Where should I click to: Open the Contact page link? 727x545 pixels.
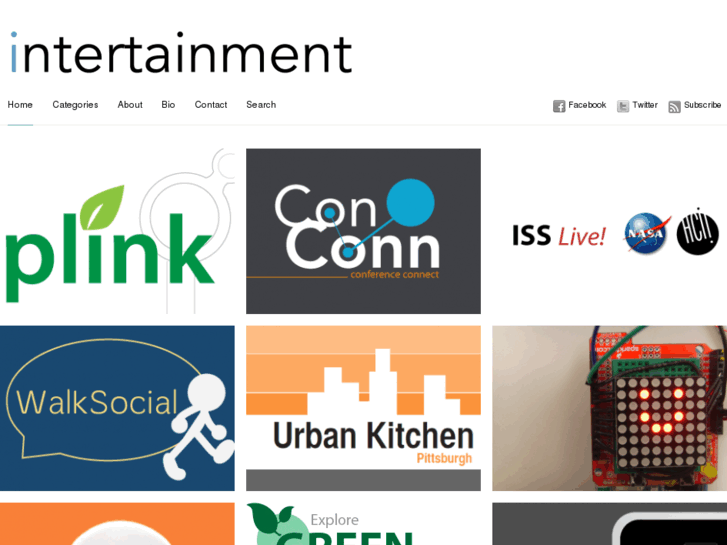point(211,105)
